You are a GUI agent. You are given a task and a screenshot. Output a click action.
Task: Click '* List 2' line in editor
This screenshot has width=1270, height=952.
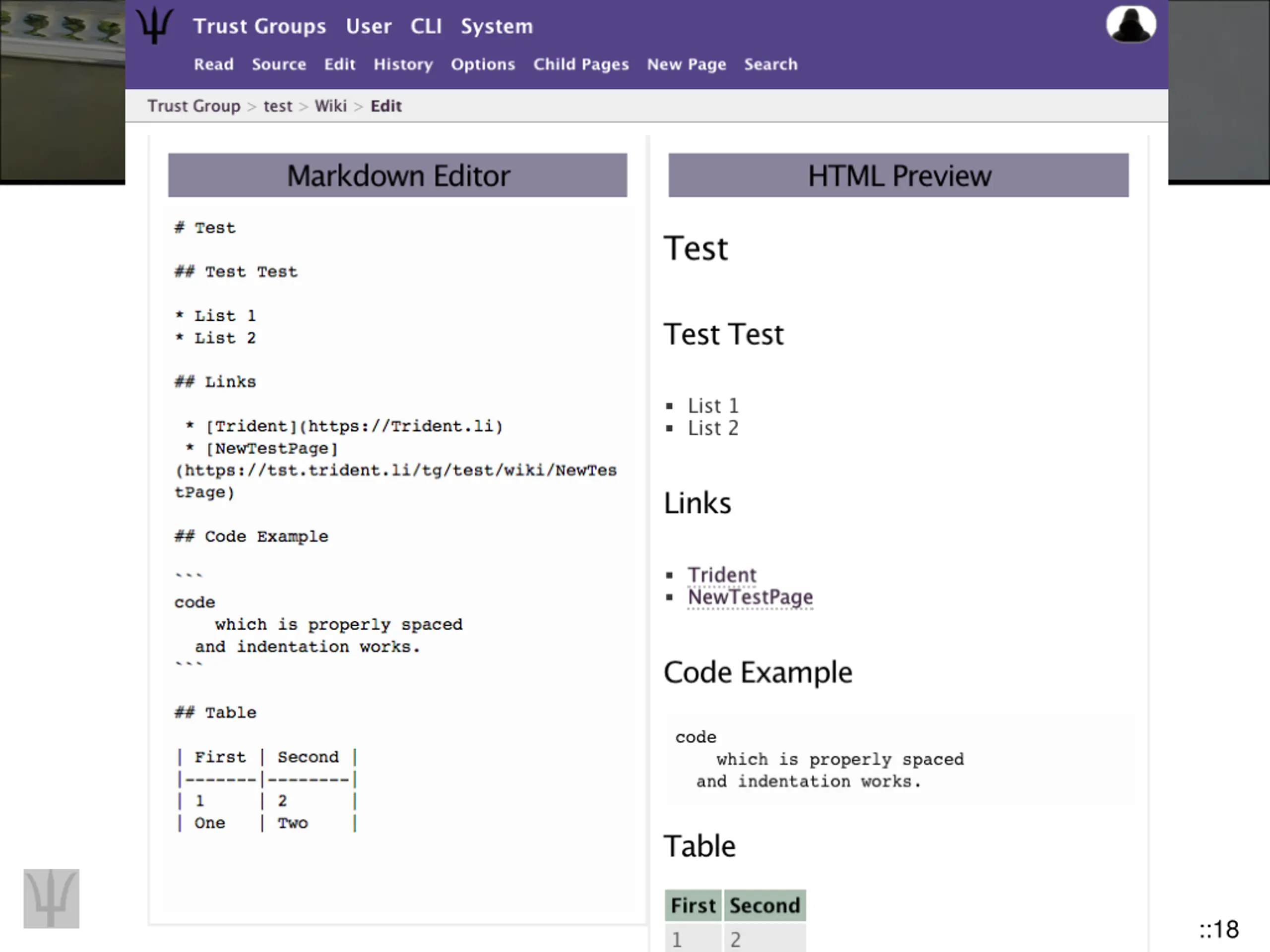point(215,338)
